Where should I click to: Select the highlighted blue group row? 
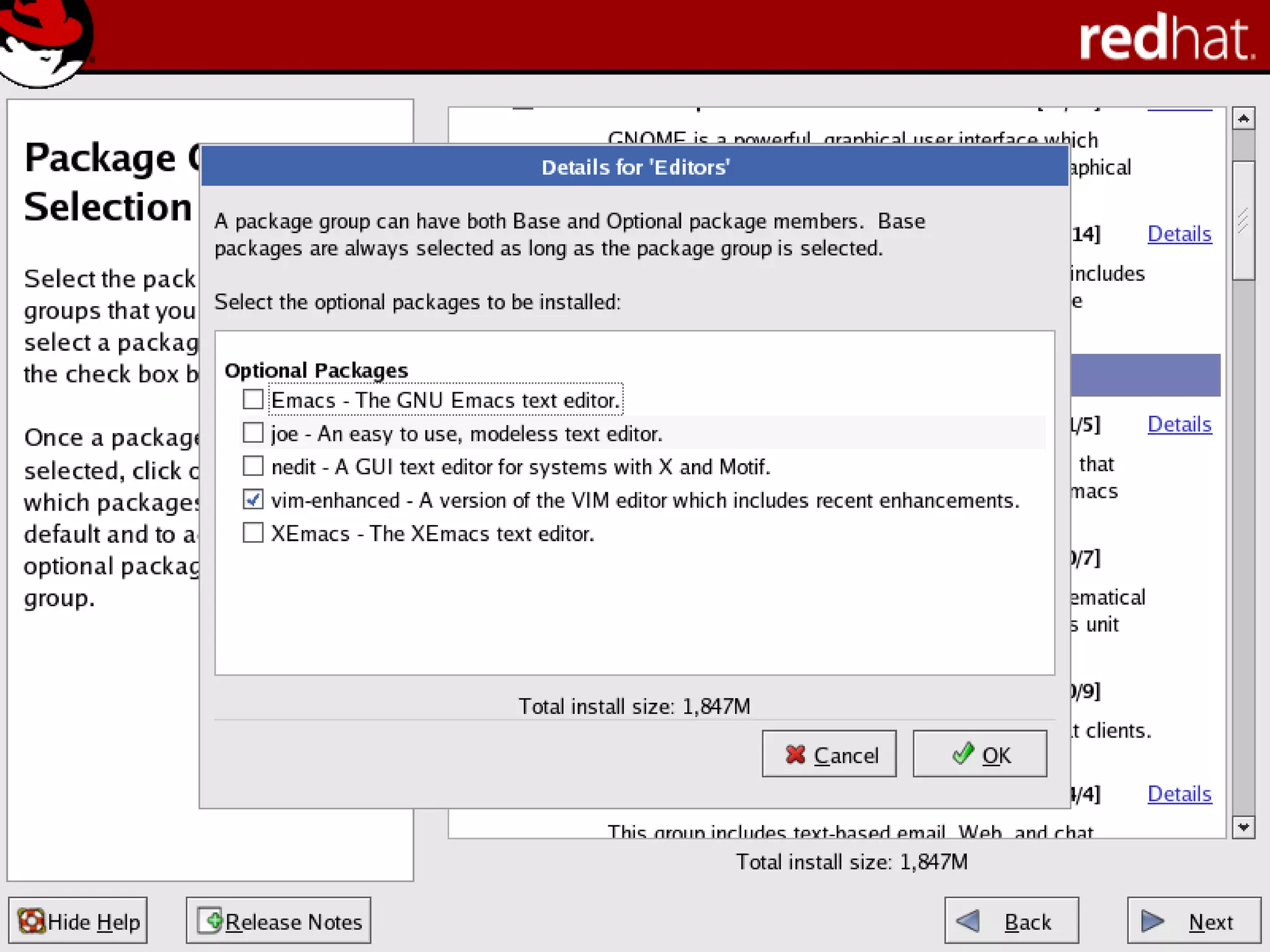click(1145, 375)
